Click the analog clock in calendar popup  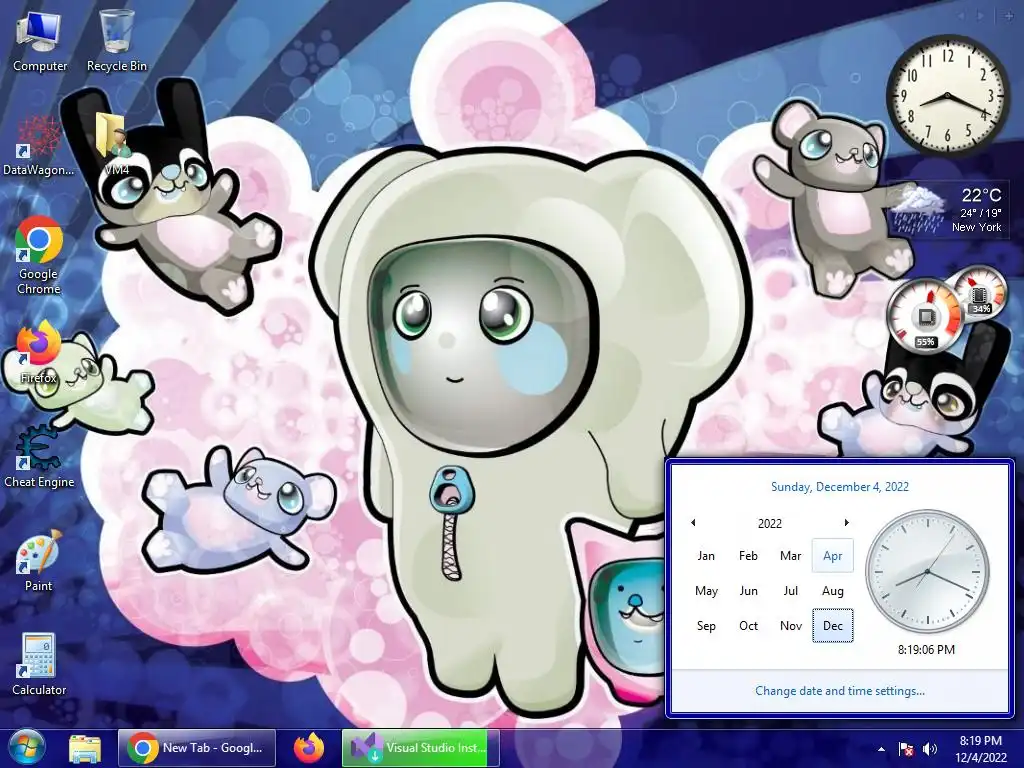tap(927, 571)
